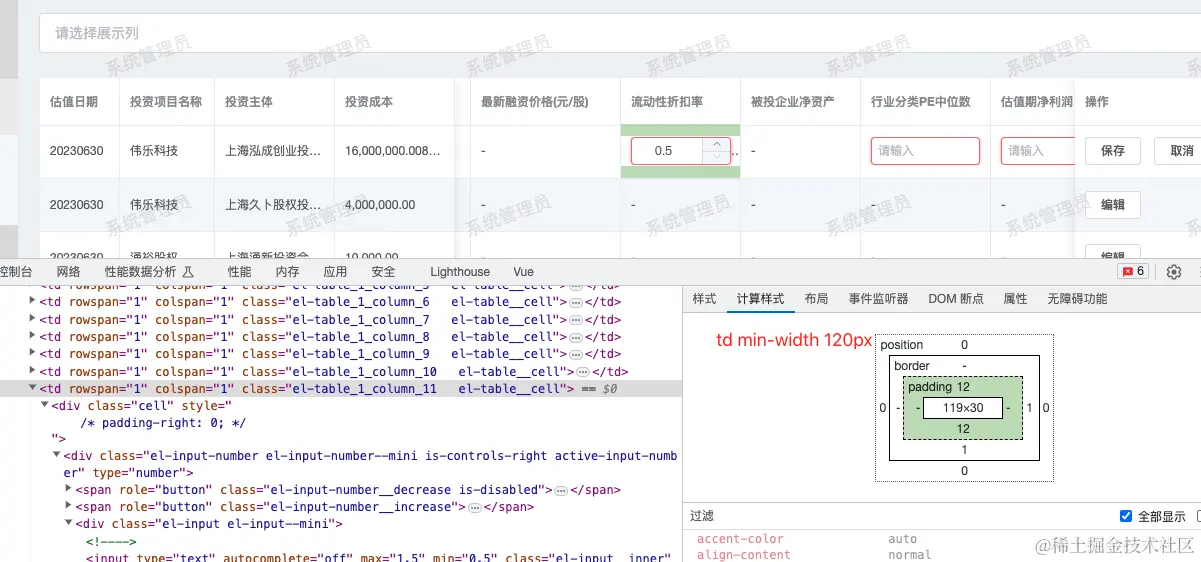Screen dimensions: 1201x562
Task: Switch to the 网络 DevTools tab
Action: [69, 272]
